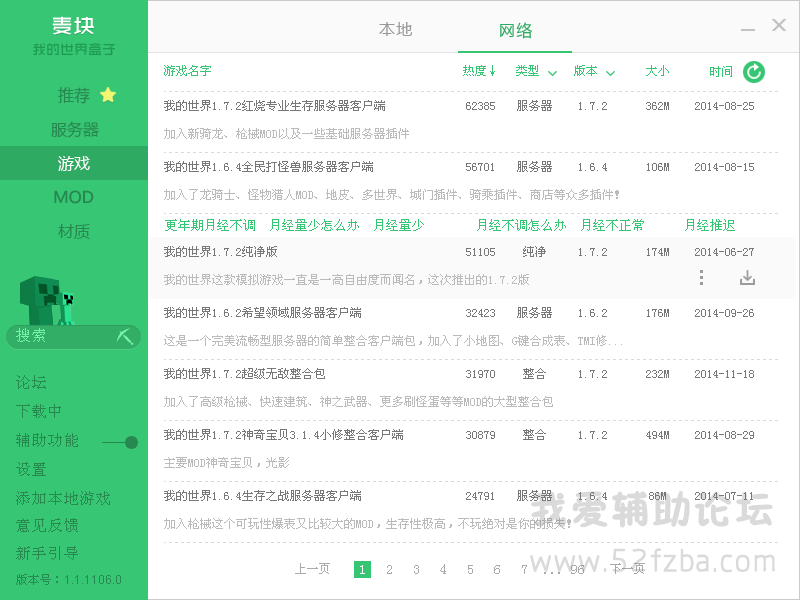The image size is (800, 600).
Task: Click the download icon for 我的世界1.7.2纯净版
Action: 747,278
